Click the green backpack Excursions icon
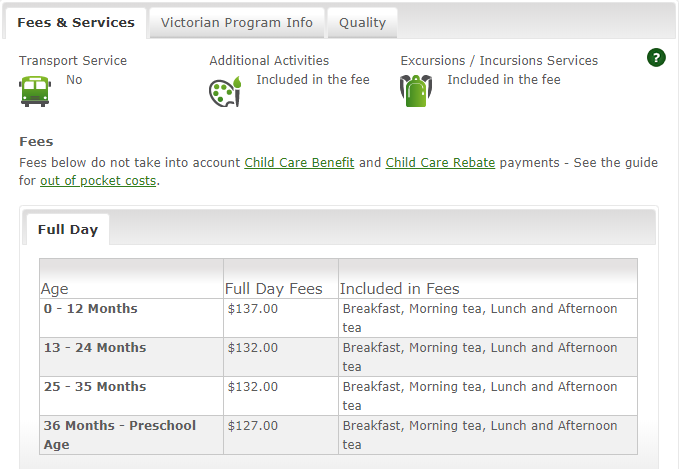The width and height of the screenshot is (679, 469). [x=416, y=91]
